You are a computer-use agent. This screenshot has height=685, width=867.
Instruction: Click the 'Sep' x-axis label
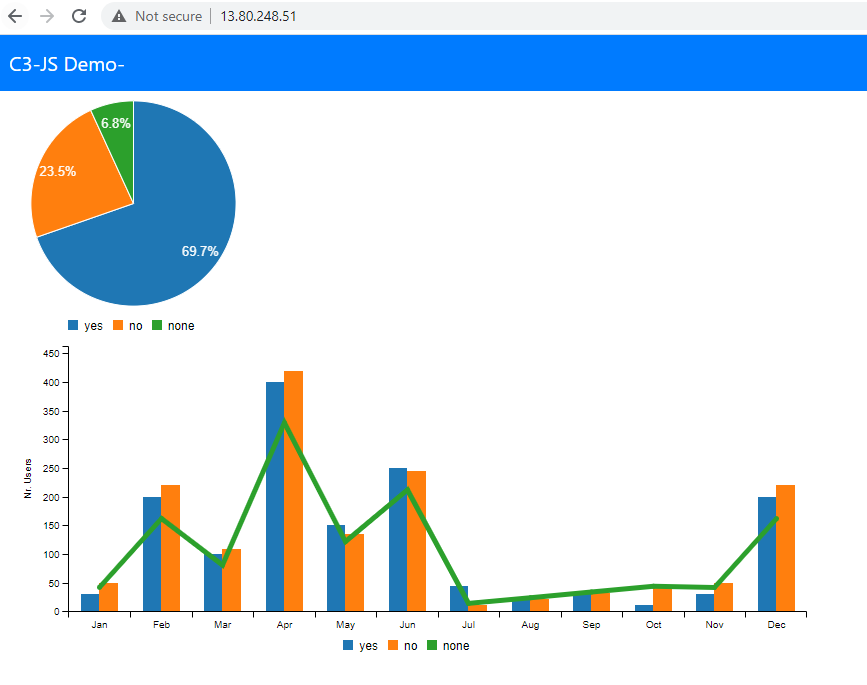(591, 625)
